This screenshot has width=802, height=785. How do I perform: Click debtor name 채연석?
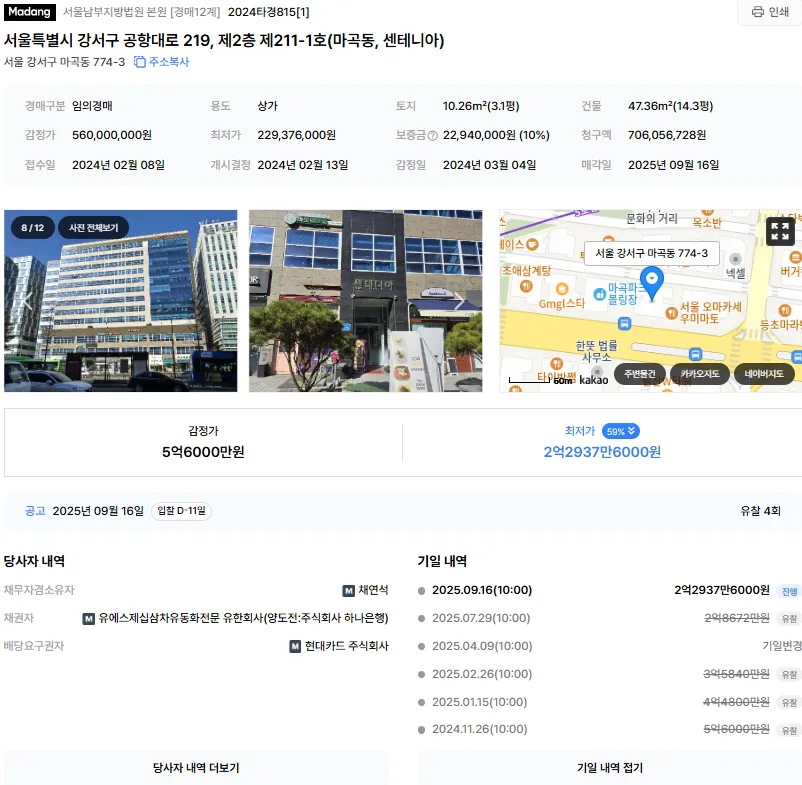coord(373,590)
